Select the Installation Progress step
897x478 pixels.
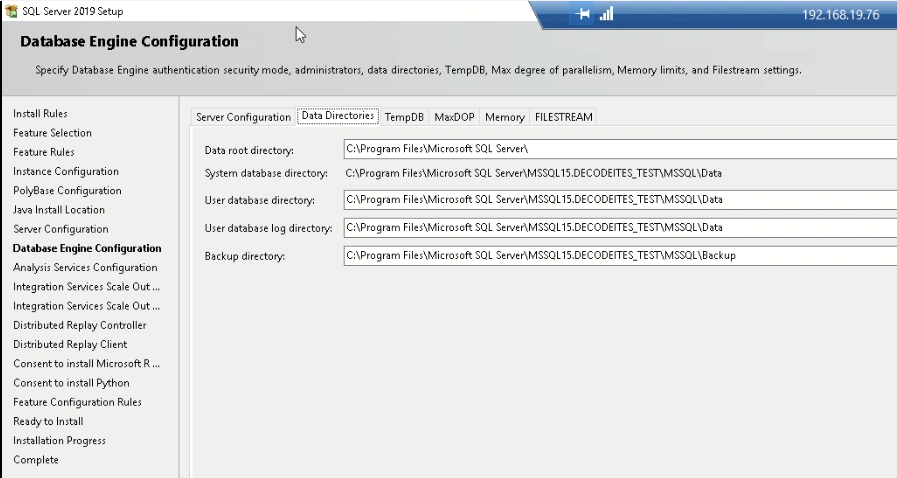(x=59, y=441)
